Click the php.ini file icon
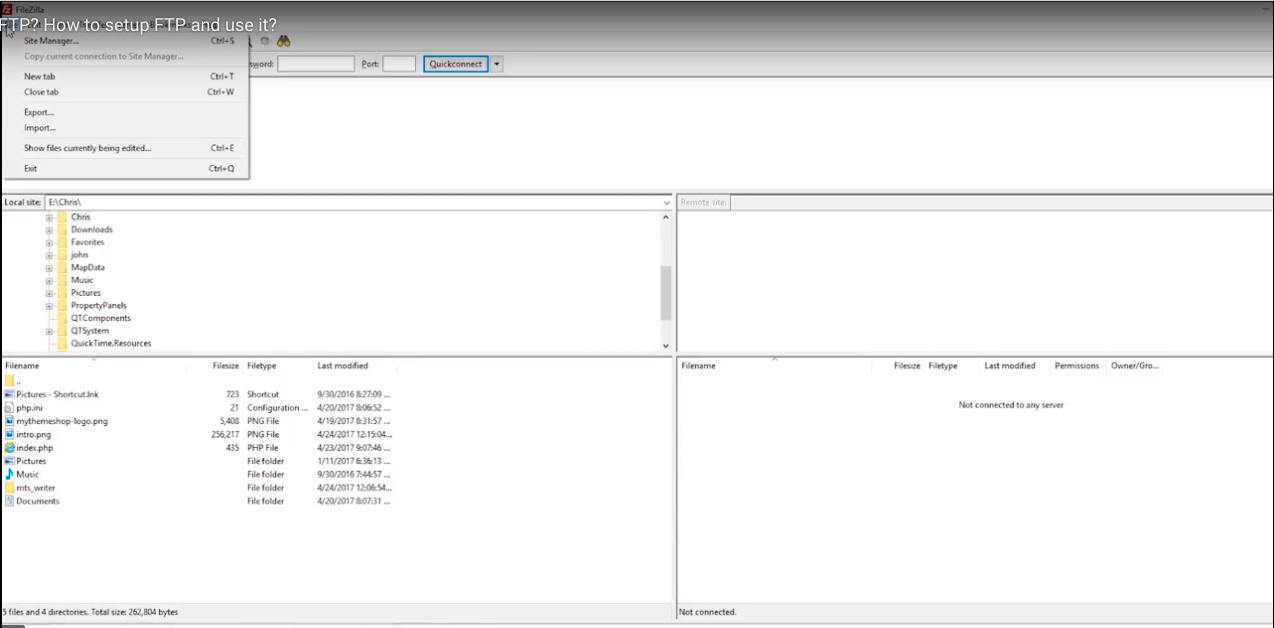The width and height of the screenshot is (1274, 628). coord(10,408)
